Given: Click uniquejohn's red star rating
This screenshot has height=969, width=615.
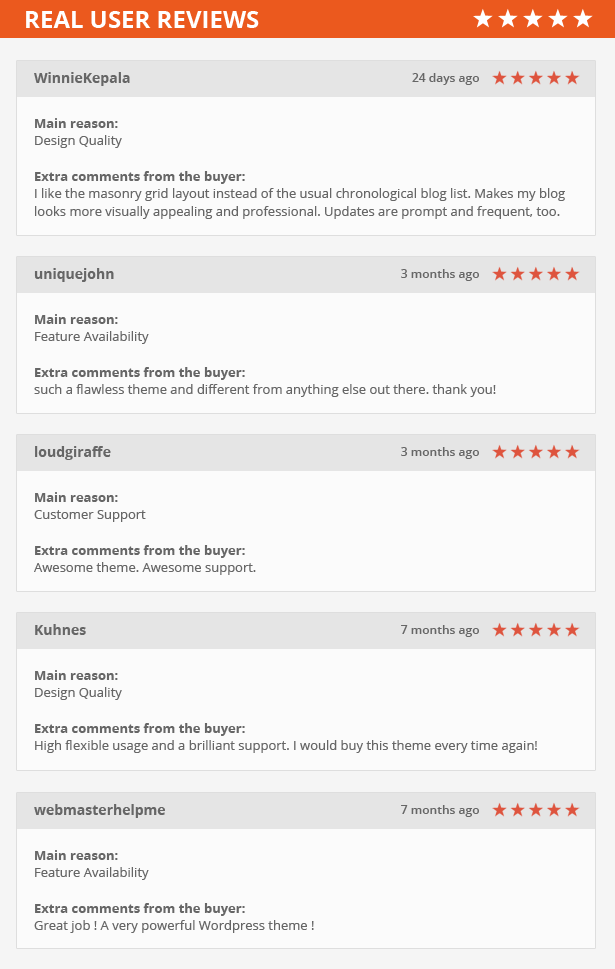Looking at the screenshot, I should point(536,274).
